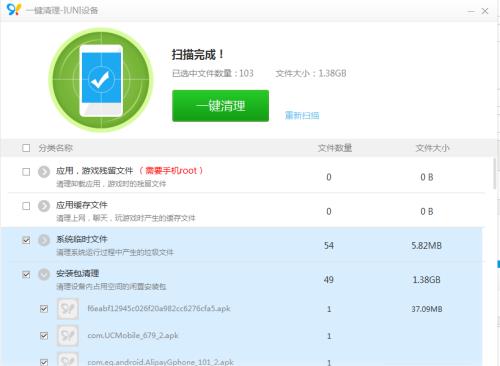Screen dimensions: 500x366
Task: Expand 应用、游戏残留文件 category arrow
Action: [44, 172]
